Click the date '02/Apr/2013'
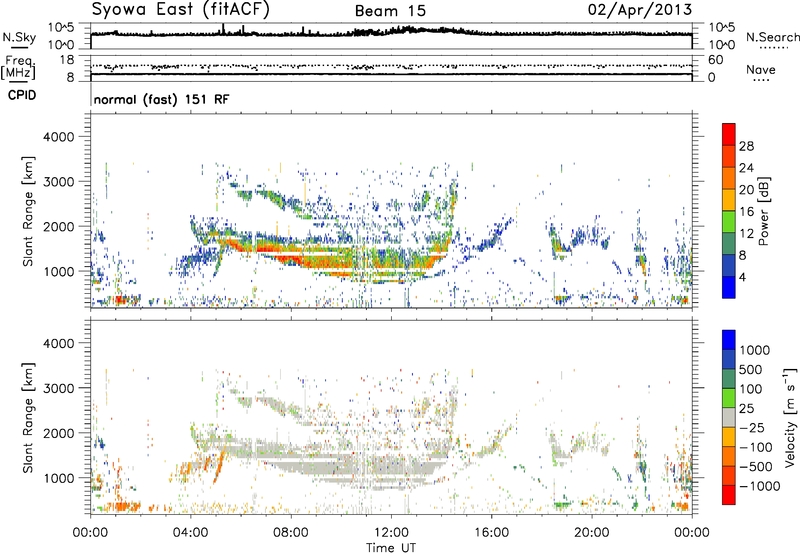The width and height of the screenshot is (800, 554). (x=640, y=10)
